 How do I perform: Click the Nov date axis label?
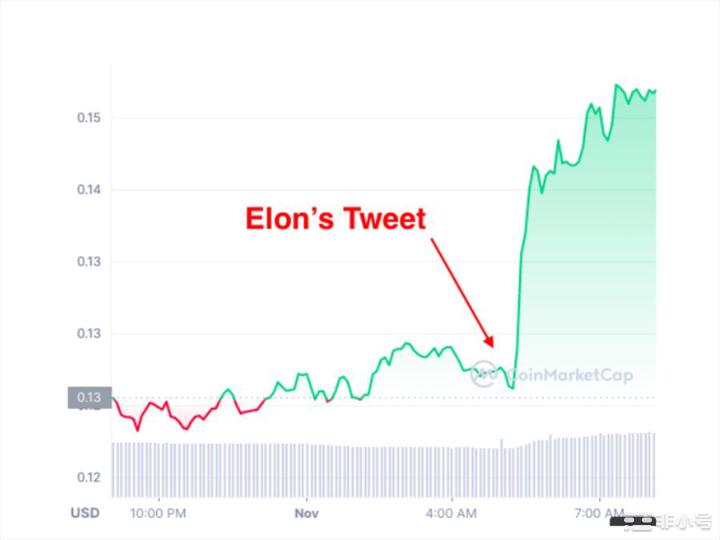tap(305, 513)
